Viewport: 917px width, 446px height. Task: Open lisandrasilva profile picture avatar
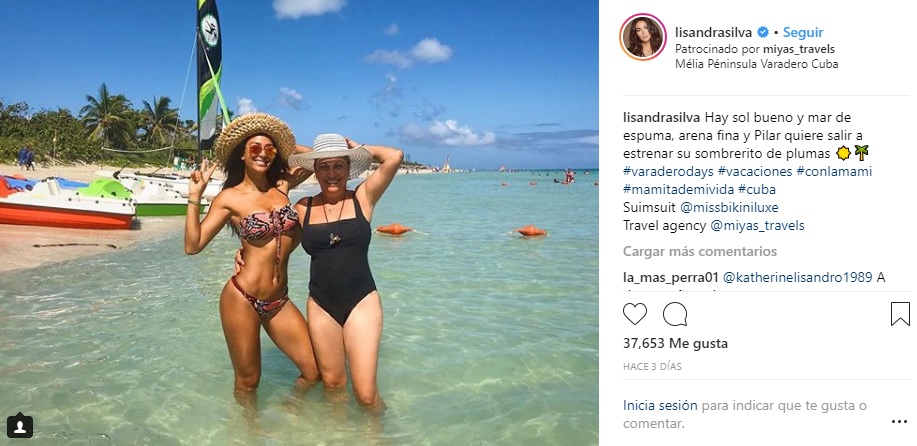click(x=643, y=37)
